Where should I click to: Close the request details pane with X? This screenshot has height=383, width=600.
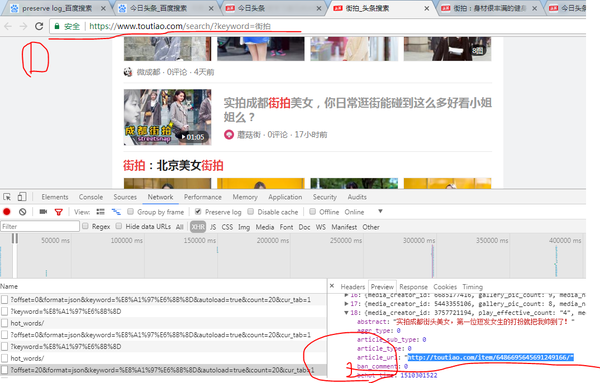[x=332, y=286]
